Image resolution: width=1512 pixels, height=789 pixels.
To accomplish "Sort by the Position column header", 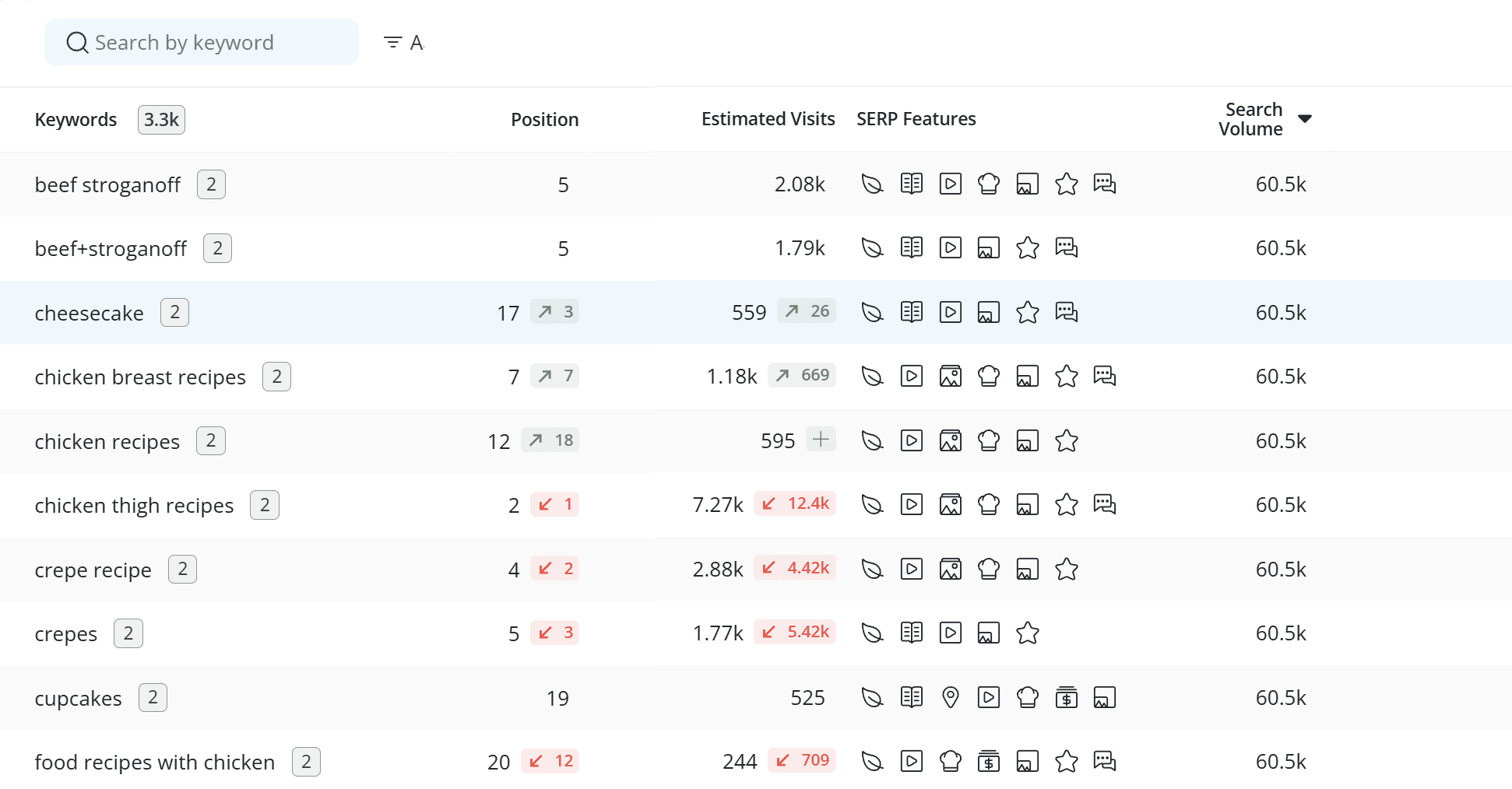I will click(x=544, y=119).
